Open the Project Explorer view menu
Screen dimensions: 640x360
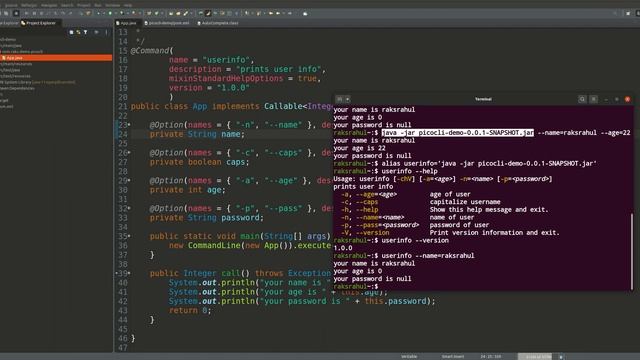point(107,32)
